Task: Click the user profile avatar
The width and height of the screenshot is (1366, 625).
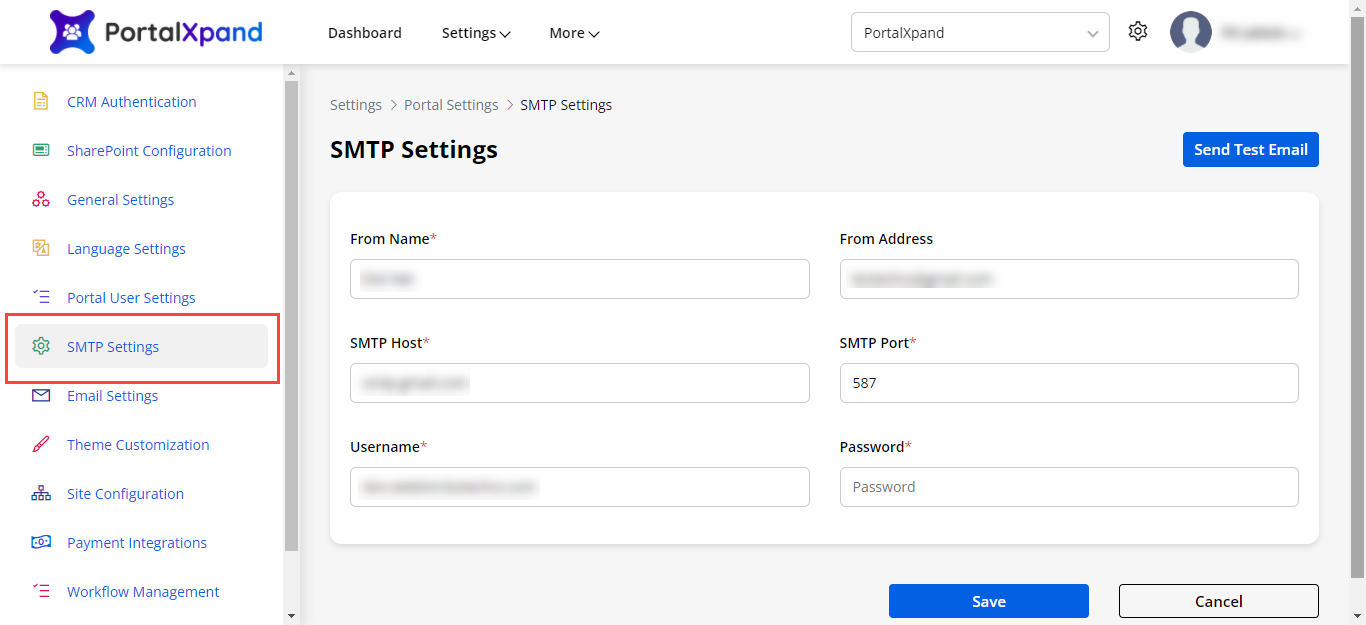Action: pos(1190,32)
